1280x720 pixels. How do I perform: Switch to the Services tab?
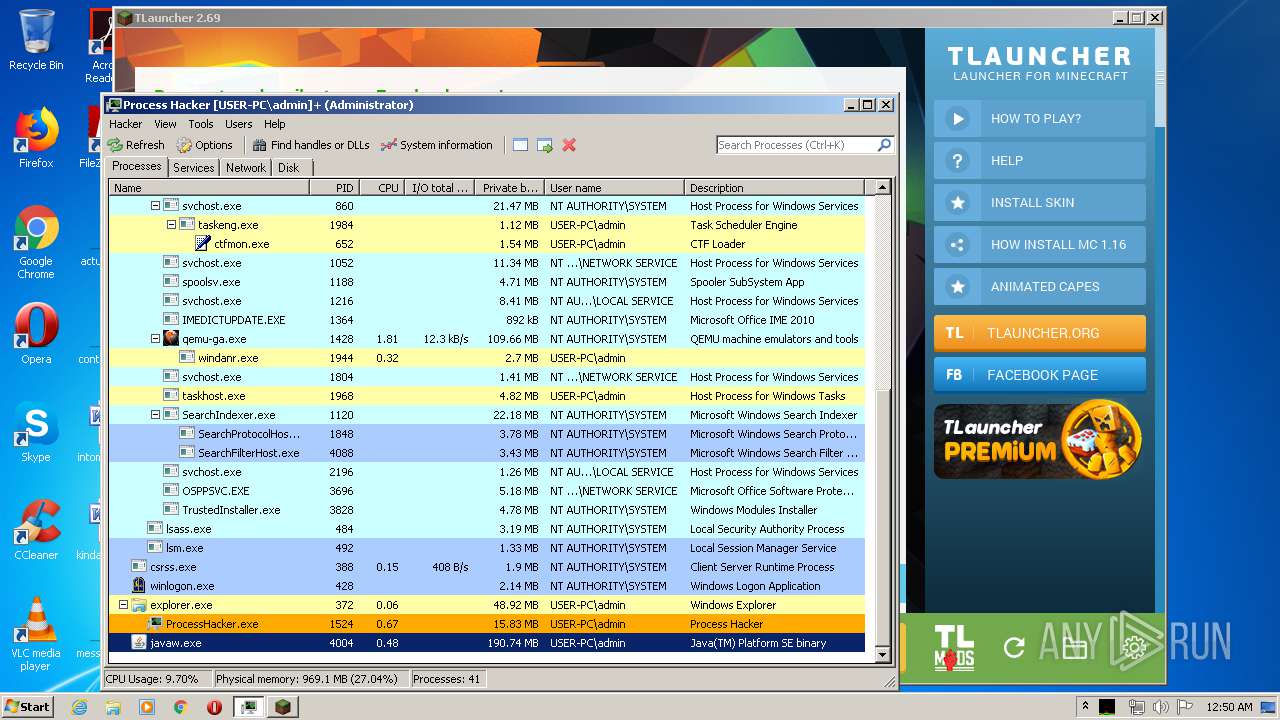(193, 168)
